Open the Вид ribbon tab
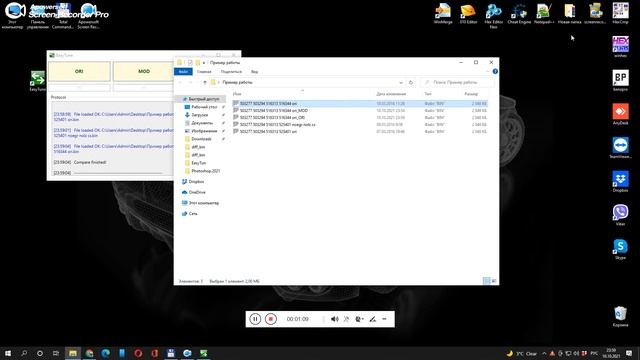Viewport: 640px width, 360px height. pyautogui.click(x=254, y=72)
